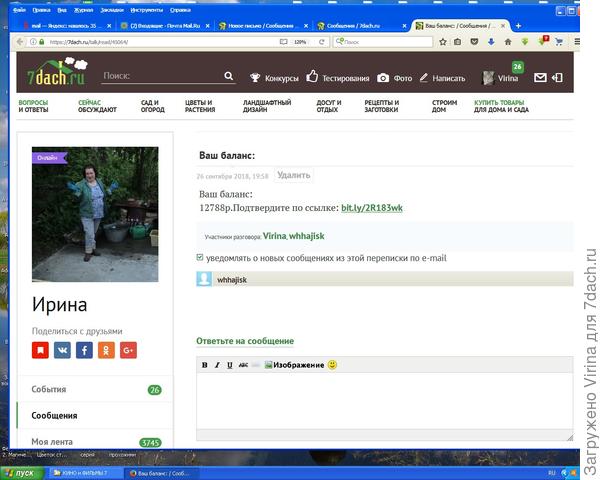Click the Удалить button

click(x=293, y=175)
